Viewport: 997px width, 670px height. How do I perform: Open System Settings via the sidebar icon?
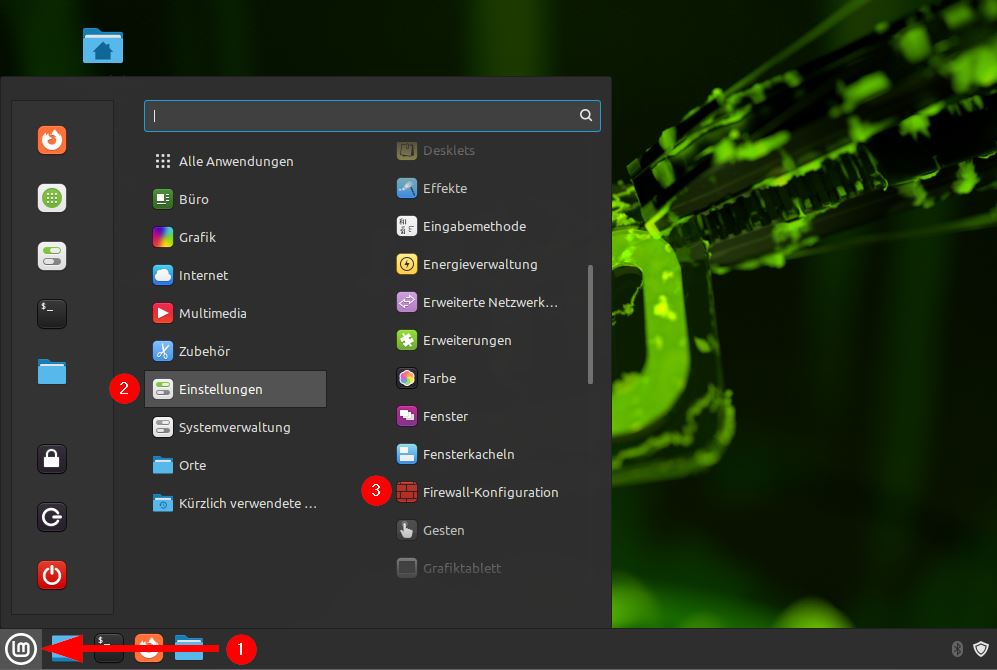51,255
